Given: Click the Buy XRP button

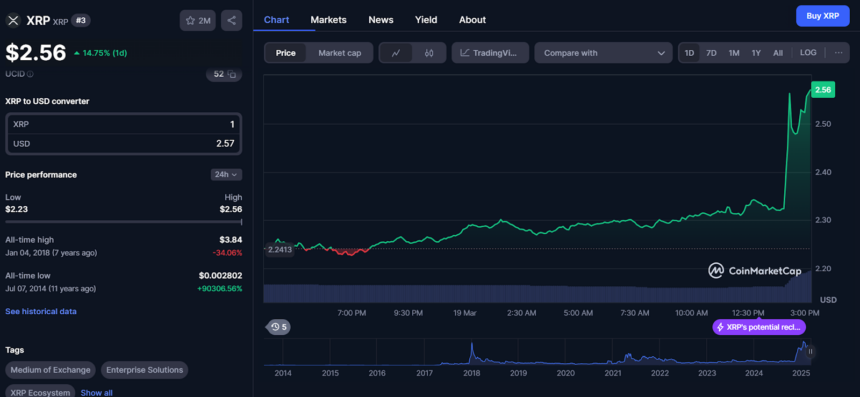Looking at the screenshot, I should pyautogui.click(x=823, y=16).
